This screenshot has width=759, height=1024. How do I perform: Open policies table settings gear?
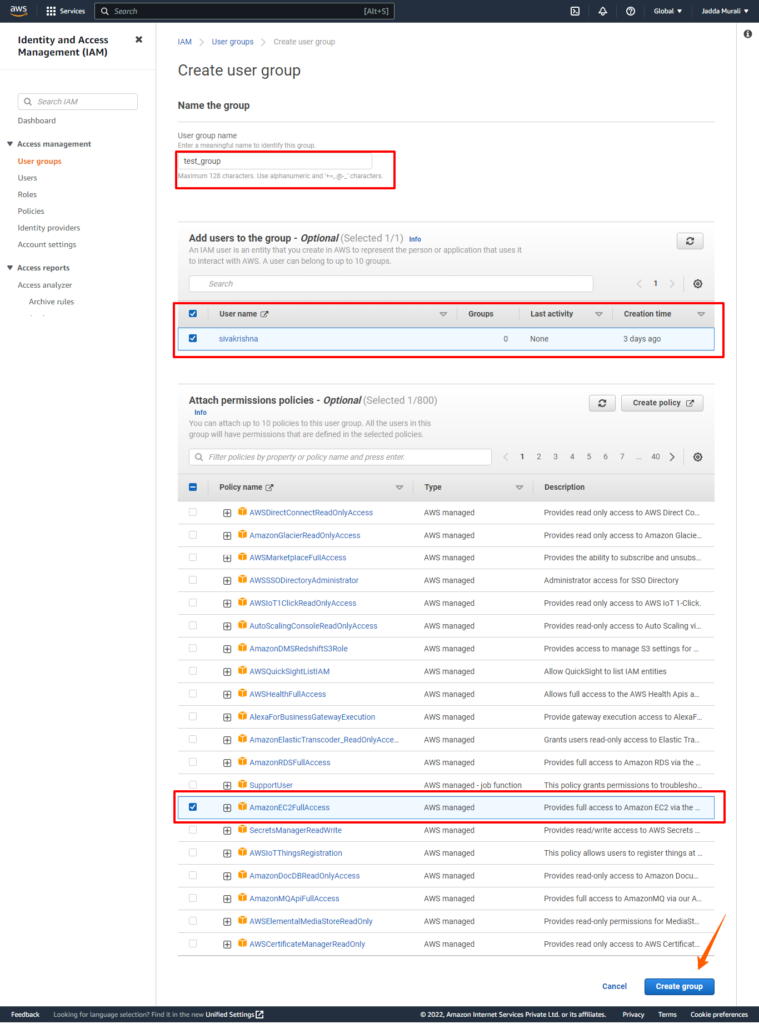(698, 457)
